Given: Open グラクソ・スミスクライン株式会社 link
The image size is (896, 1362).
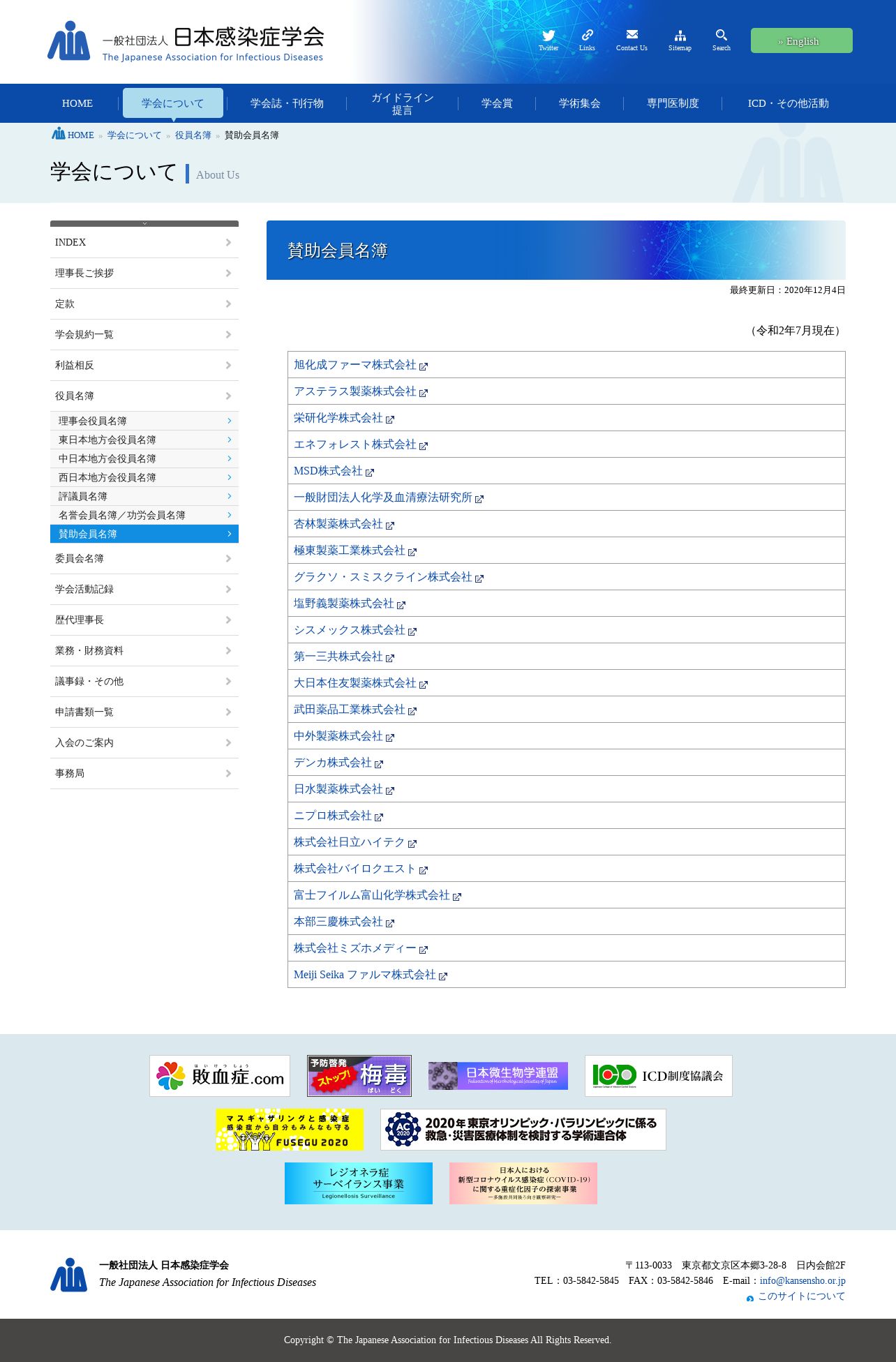Looking at the screenshot, I should click(383, 577).
